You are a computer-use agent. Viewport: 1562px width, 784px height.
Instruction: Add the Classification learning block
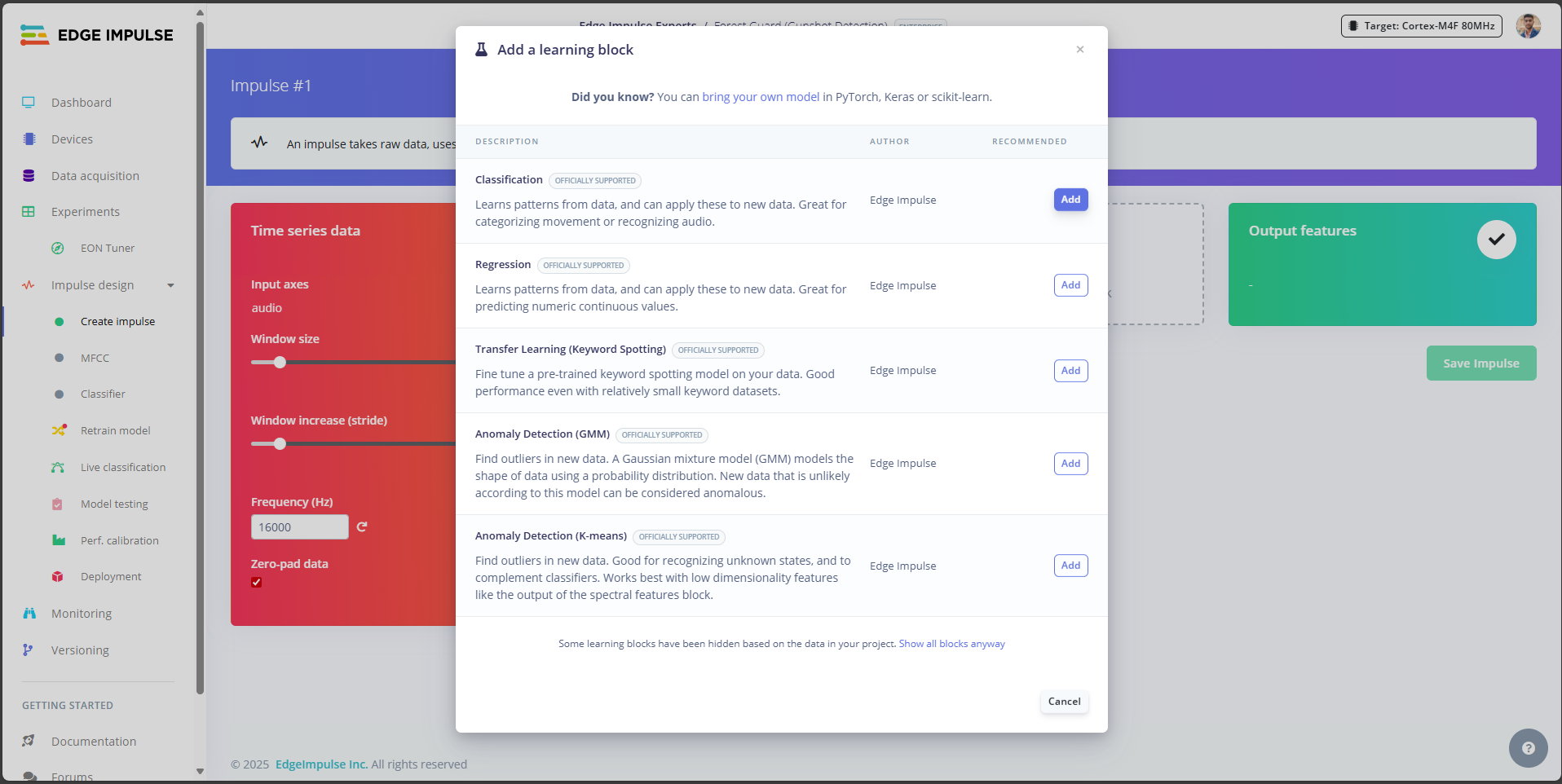click(1070, 200)
